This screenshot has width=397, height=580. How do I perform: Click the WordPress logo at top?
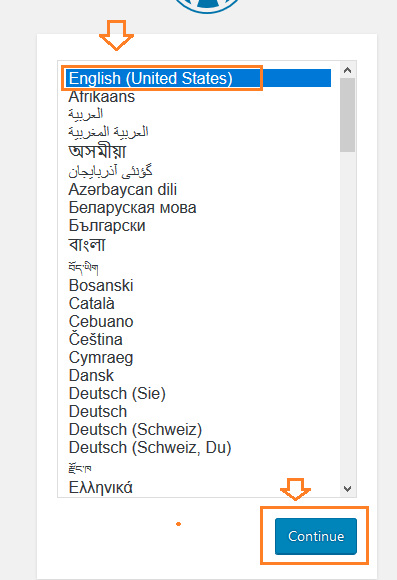click(x=207, y=5)
